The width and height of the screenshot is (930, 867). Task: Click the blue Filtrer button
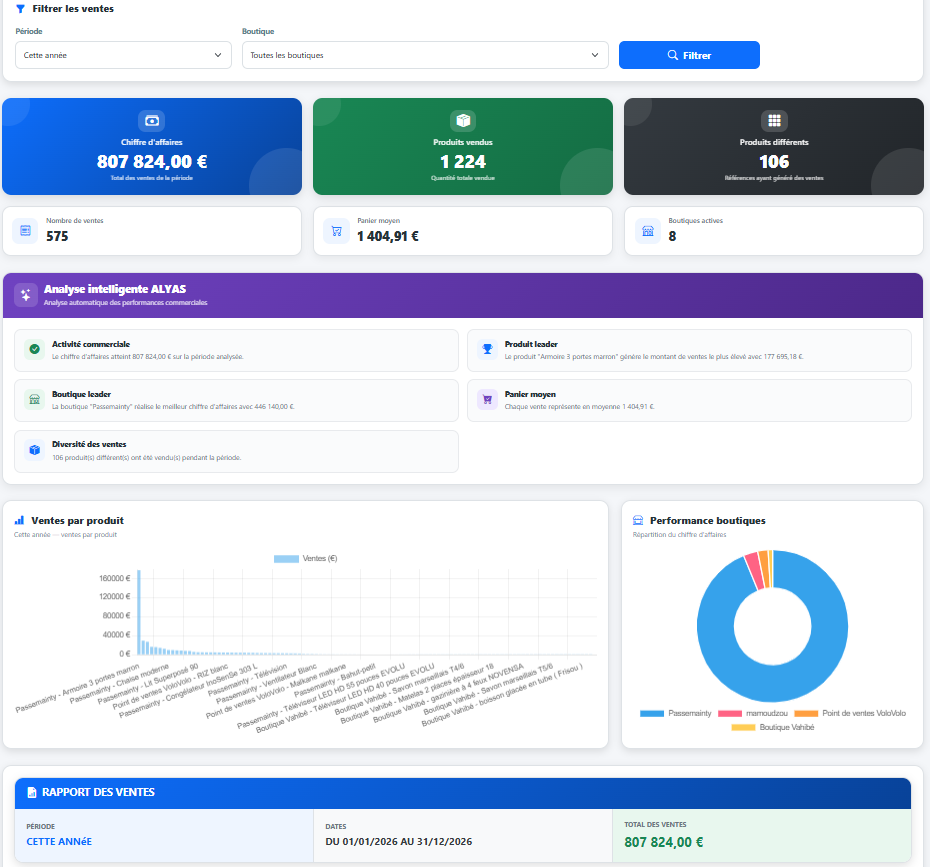click(x=689, y=55)
